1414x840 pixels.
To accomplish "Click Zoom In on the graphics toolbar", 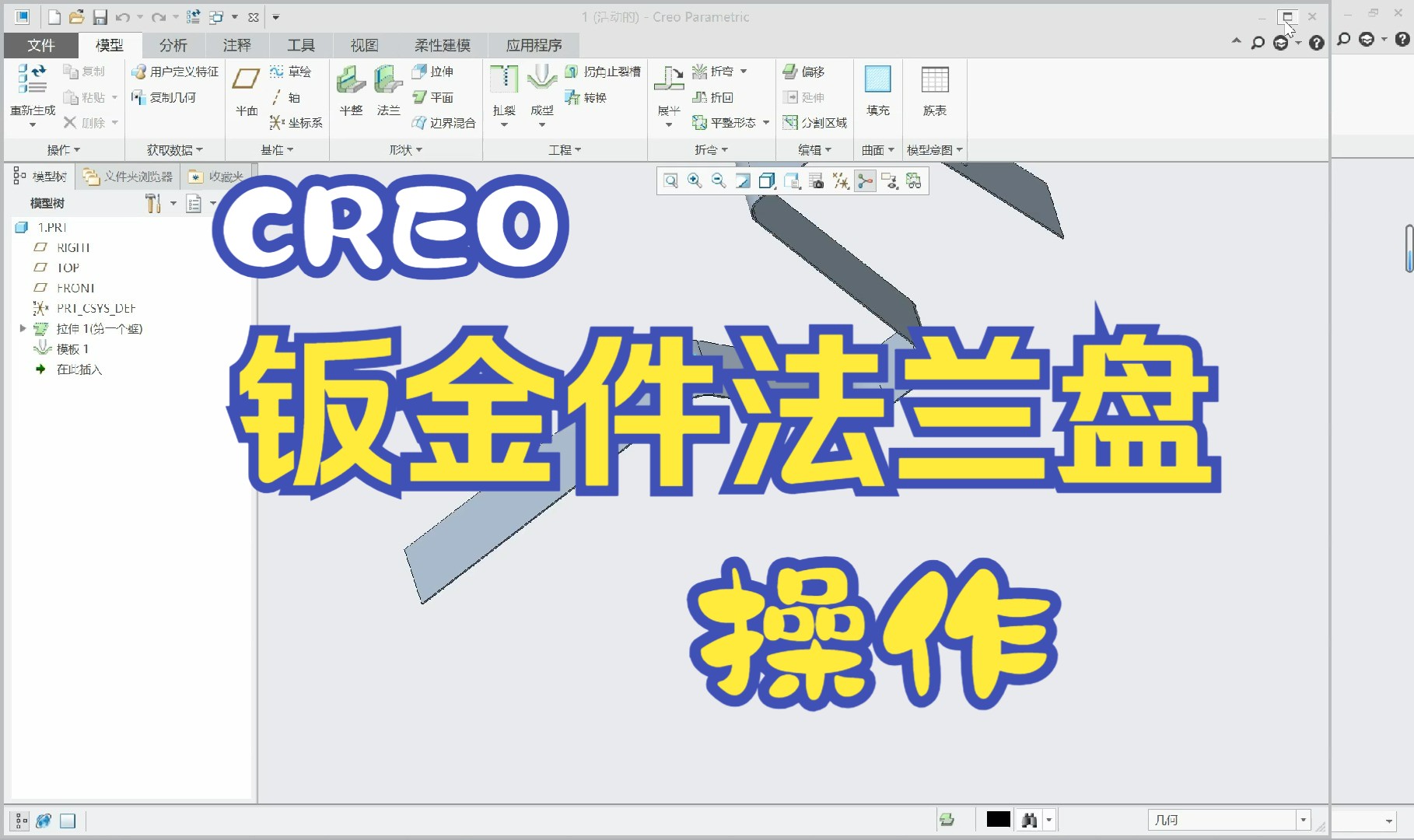I will click(x=695, y=180).
